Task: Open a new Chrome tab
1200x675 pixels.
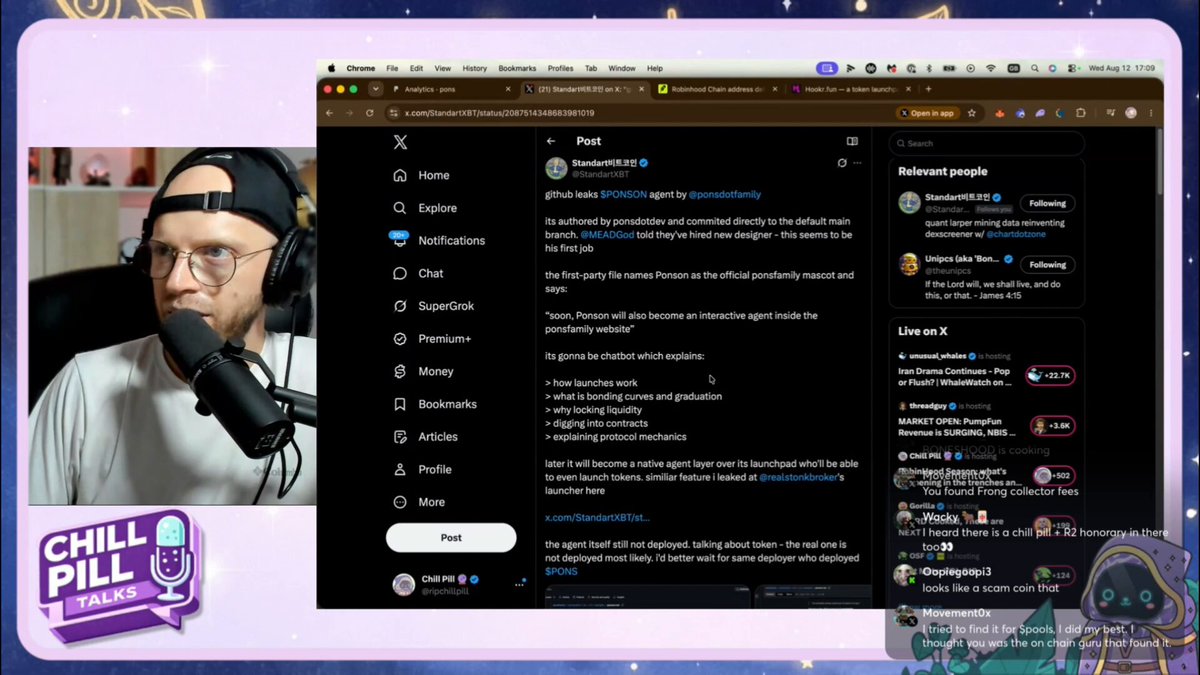Action: point(929,89)
